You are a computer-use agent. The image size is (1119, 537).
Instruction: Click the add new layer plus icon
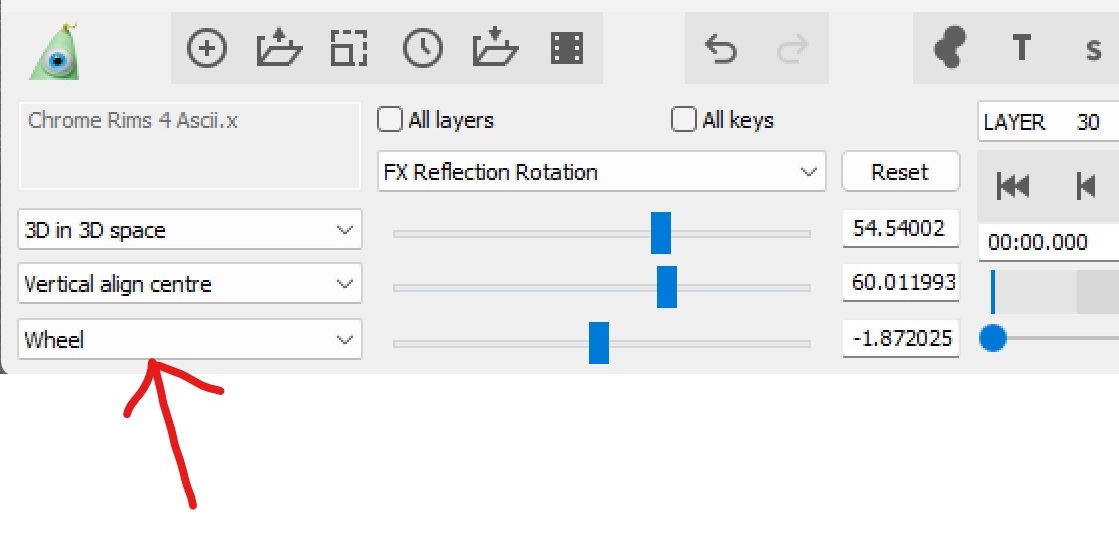[x=207, y=48]
